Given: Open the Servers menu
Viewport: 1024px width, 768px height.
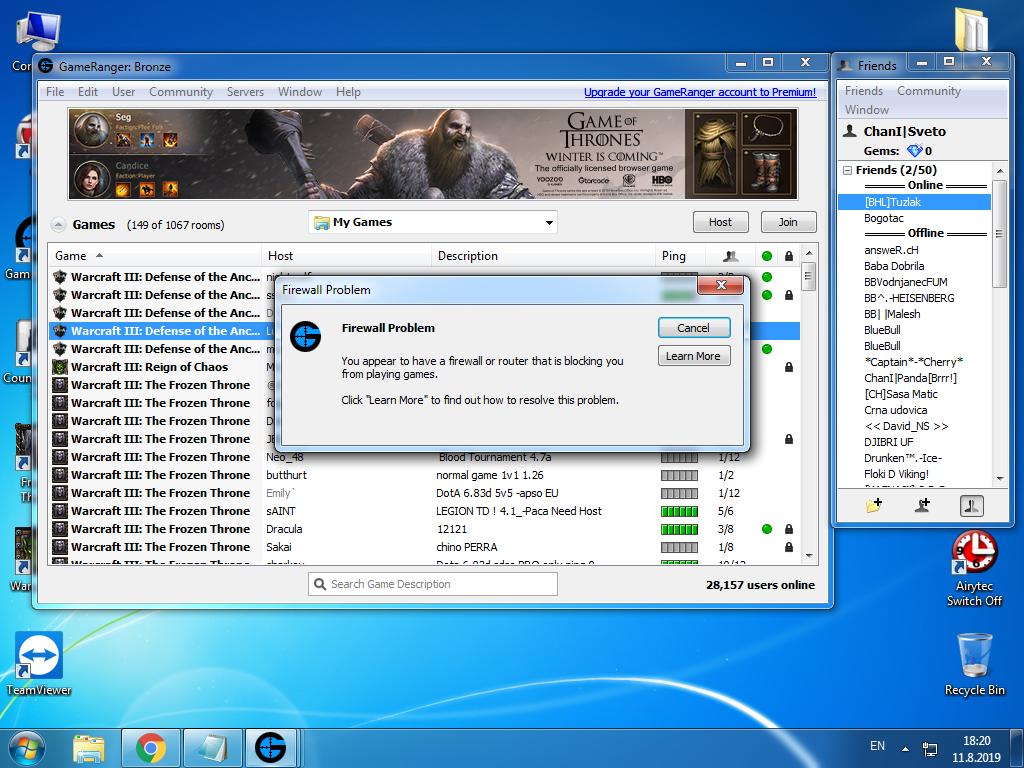Looking at the screenshot, I should pyautogui.click(x=245, y=92).
